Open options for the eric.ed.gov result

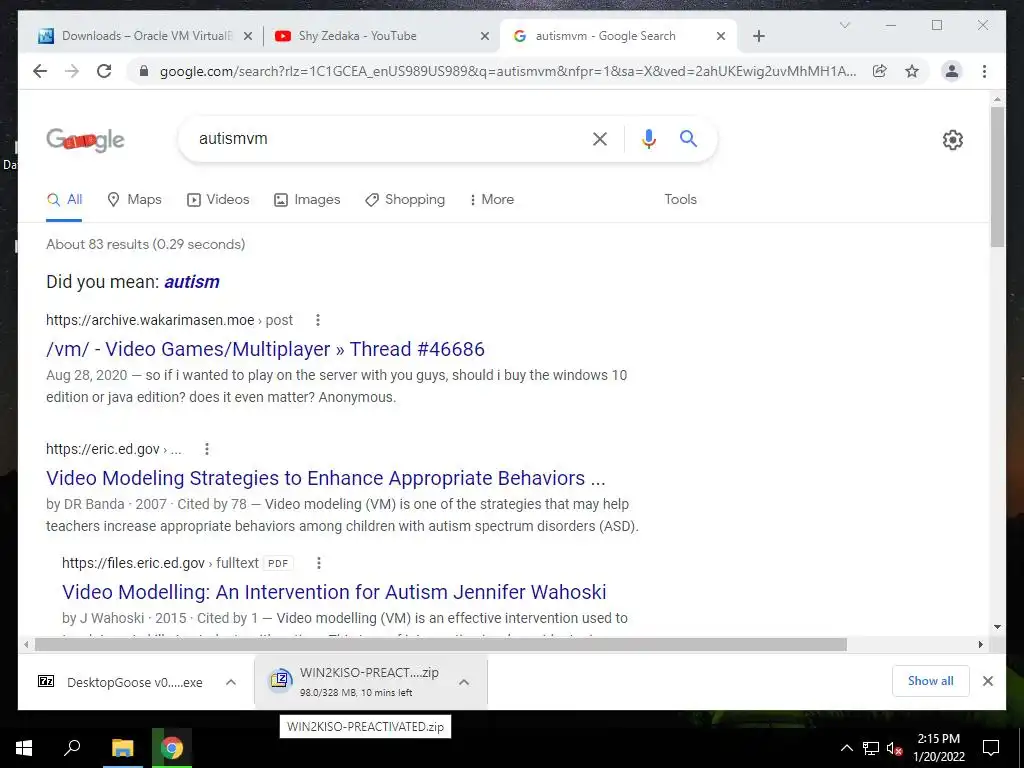point(206,449)
